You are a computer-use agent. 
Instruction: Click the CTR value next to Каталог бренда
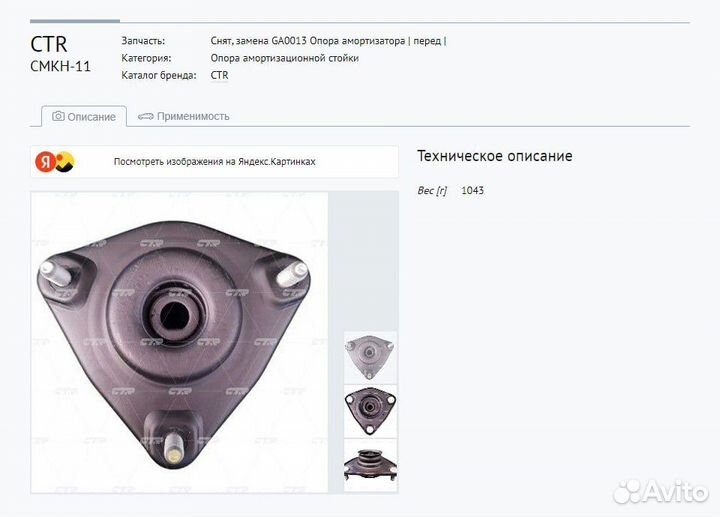coord(220,75)
